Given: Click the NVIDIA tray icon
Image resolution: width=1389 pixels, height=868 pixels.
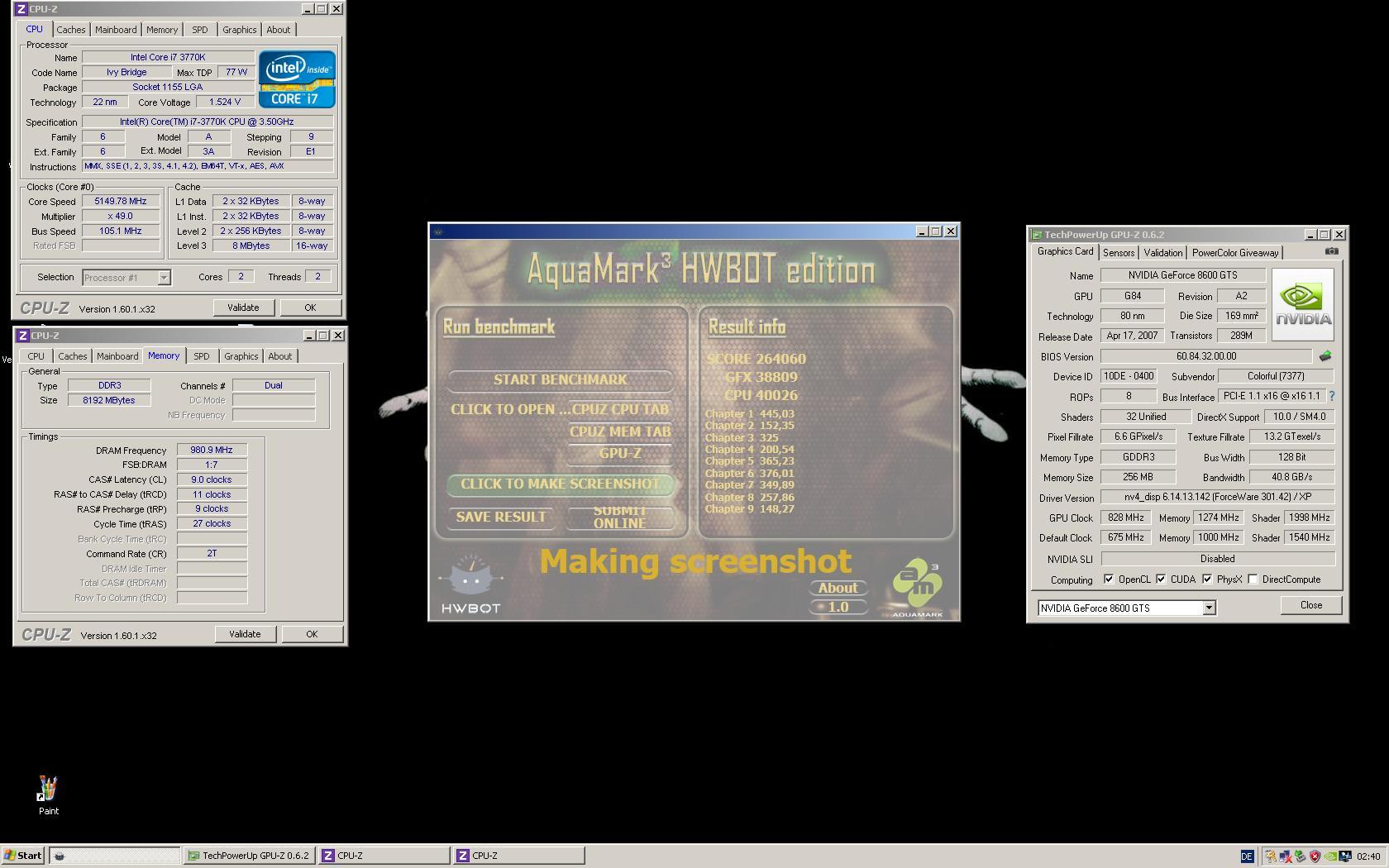Looking at the screenshot, I should [x=1330, y=856].
